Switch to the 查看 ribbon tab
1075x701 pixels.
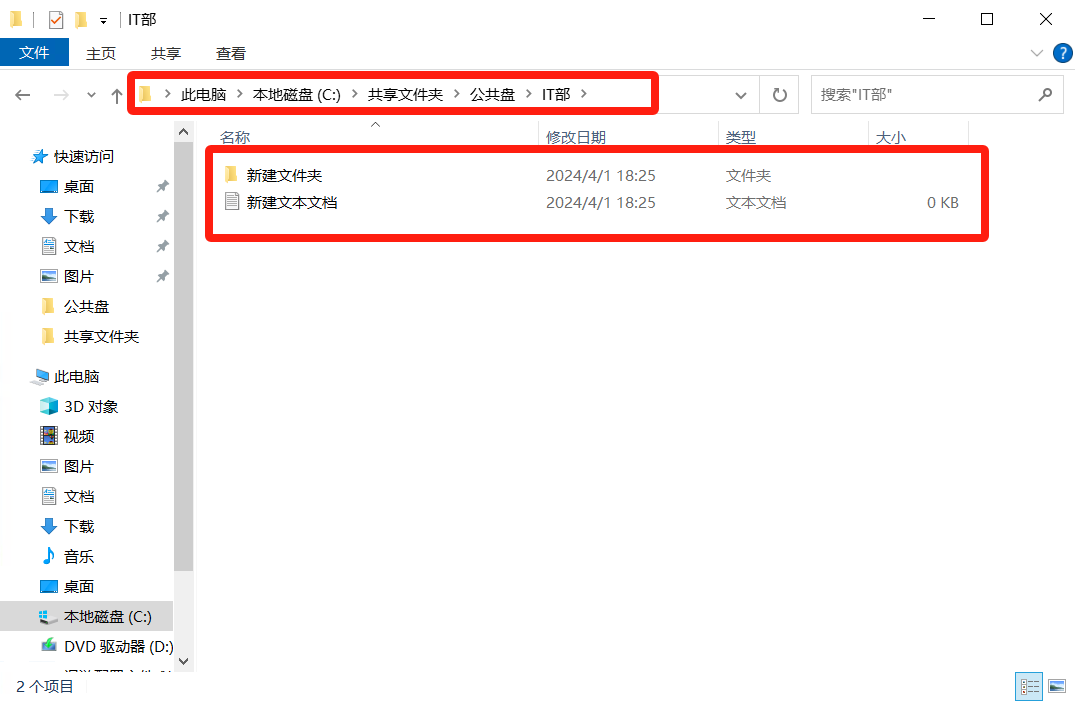point(230,53)
